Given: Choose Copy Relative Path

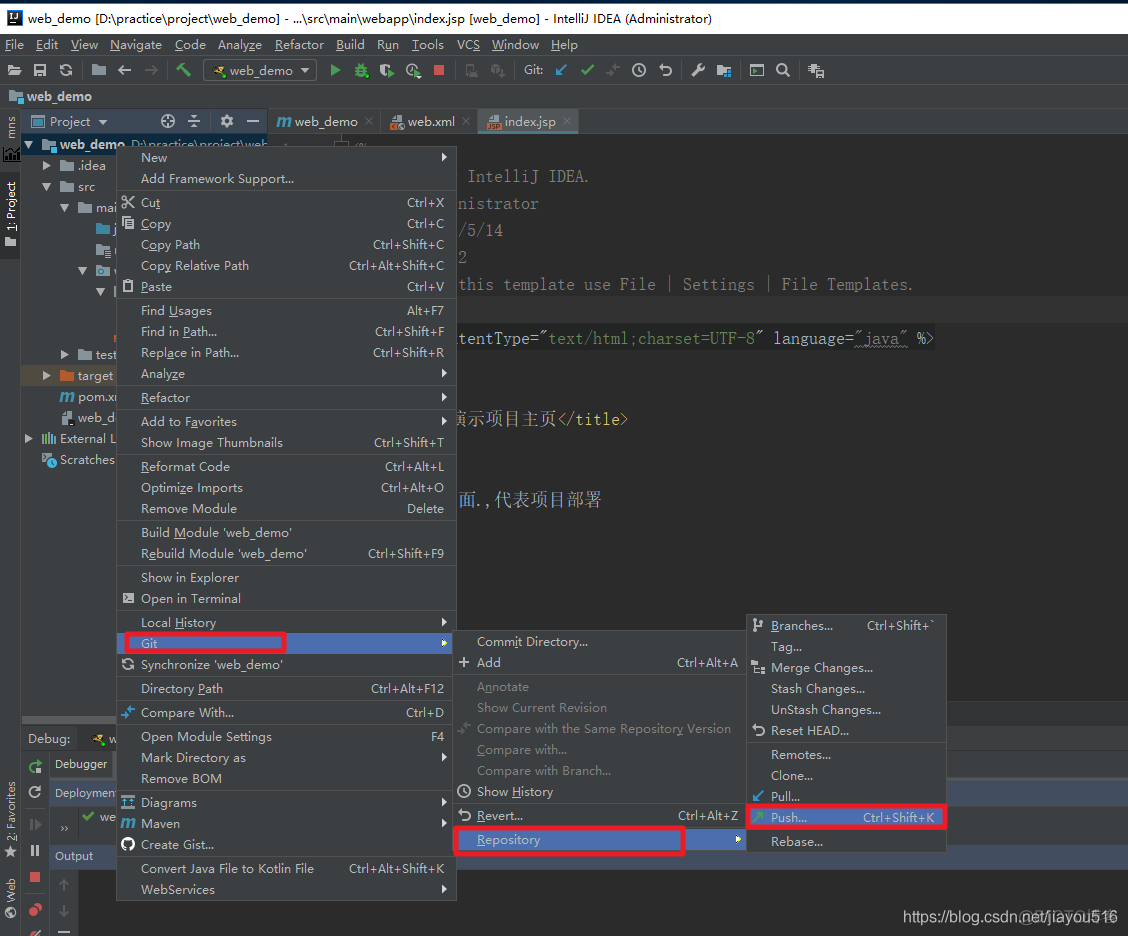Looking at the screenshot, I should point(286,265).
